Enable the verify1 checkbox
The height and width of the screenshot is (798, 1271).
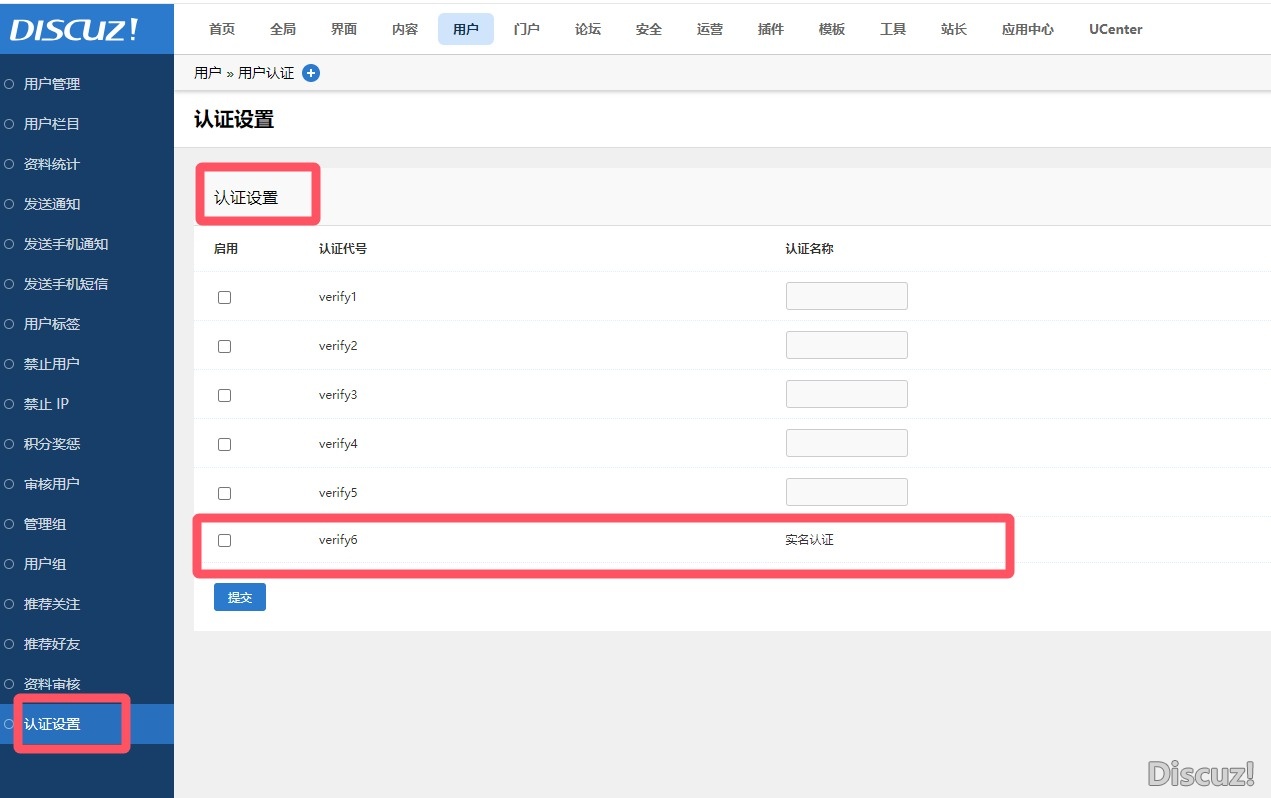coord(224,297)
